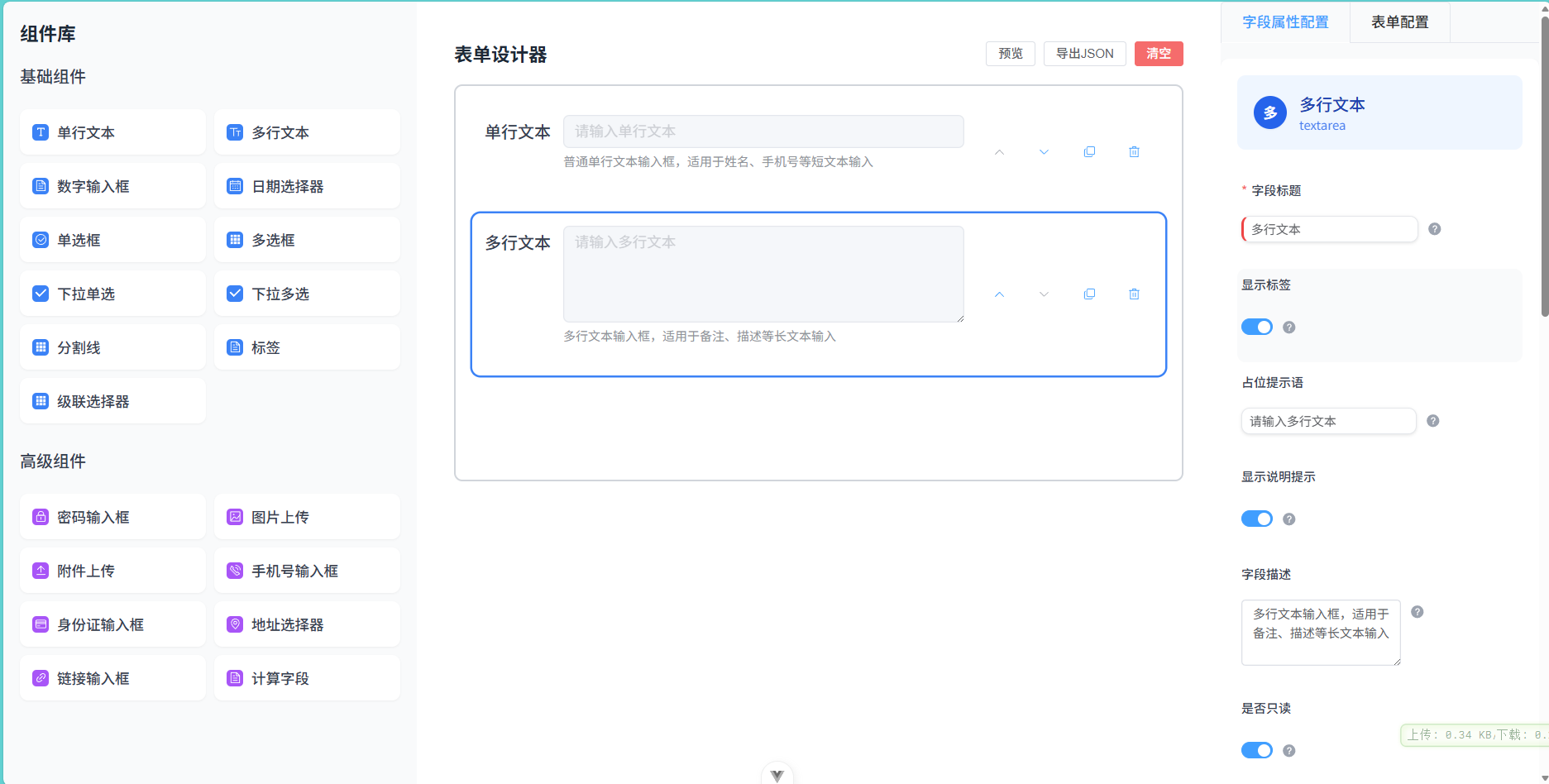Move 单行文本 field down with chevron
This screenshot has width=1549, height=784.
[1044, 152]
